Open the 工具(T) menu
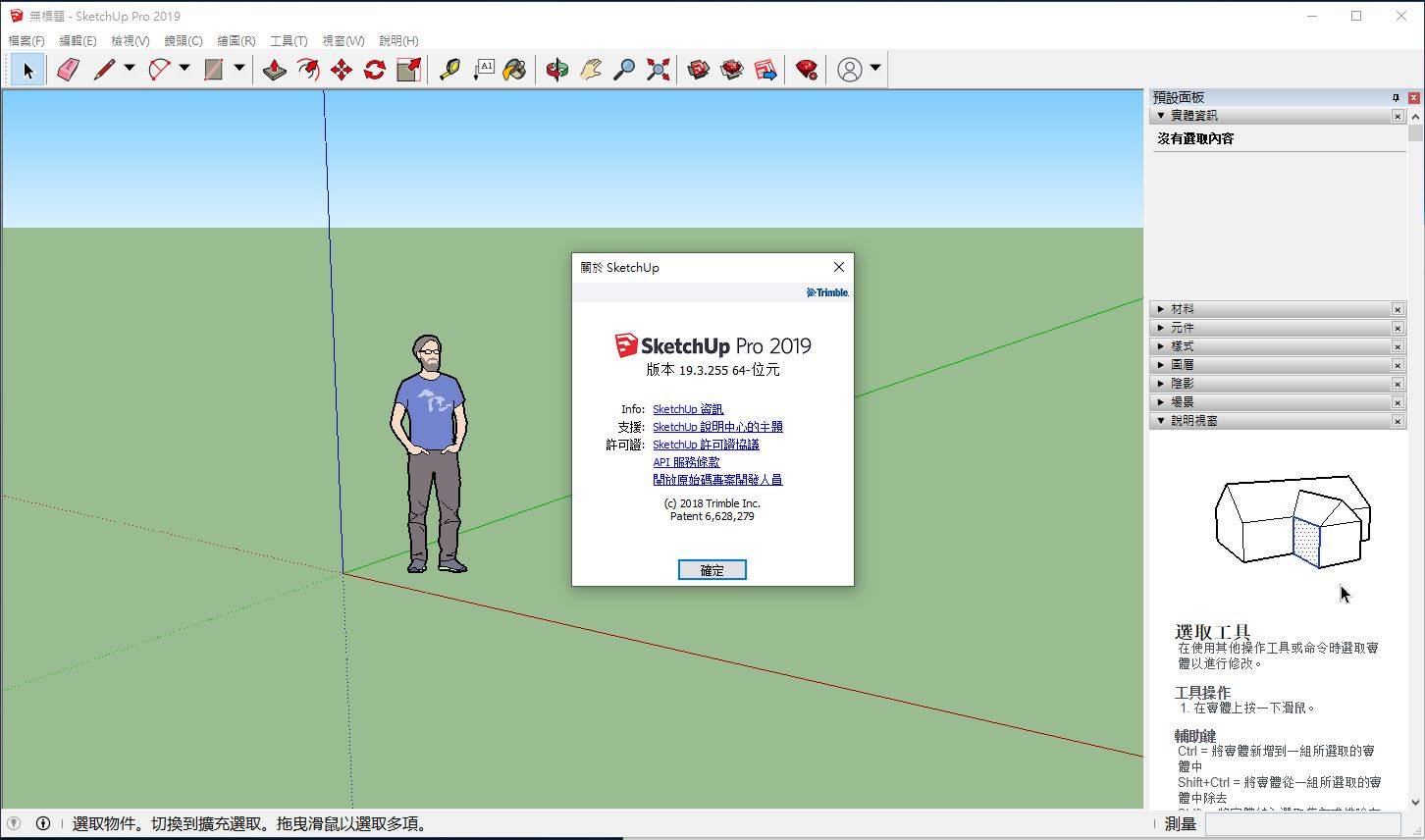The image size is (1425, 840). [x=289, y=40]
